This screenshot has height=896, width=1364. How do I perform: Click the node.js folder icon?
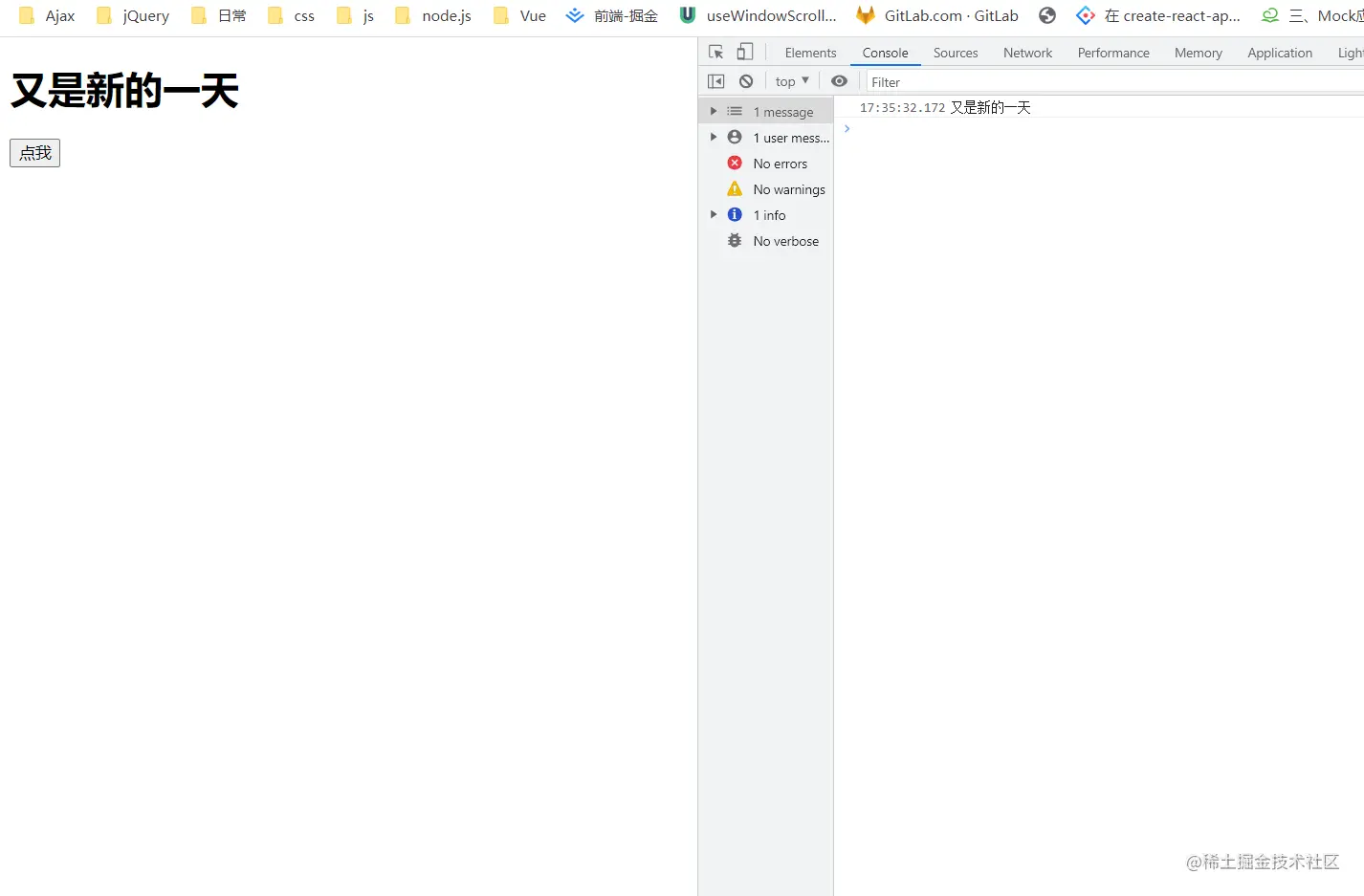(x=403, y=15)
